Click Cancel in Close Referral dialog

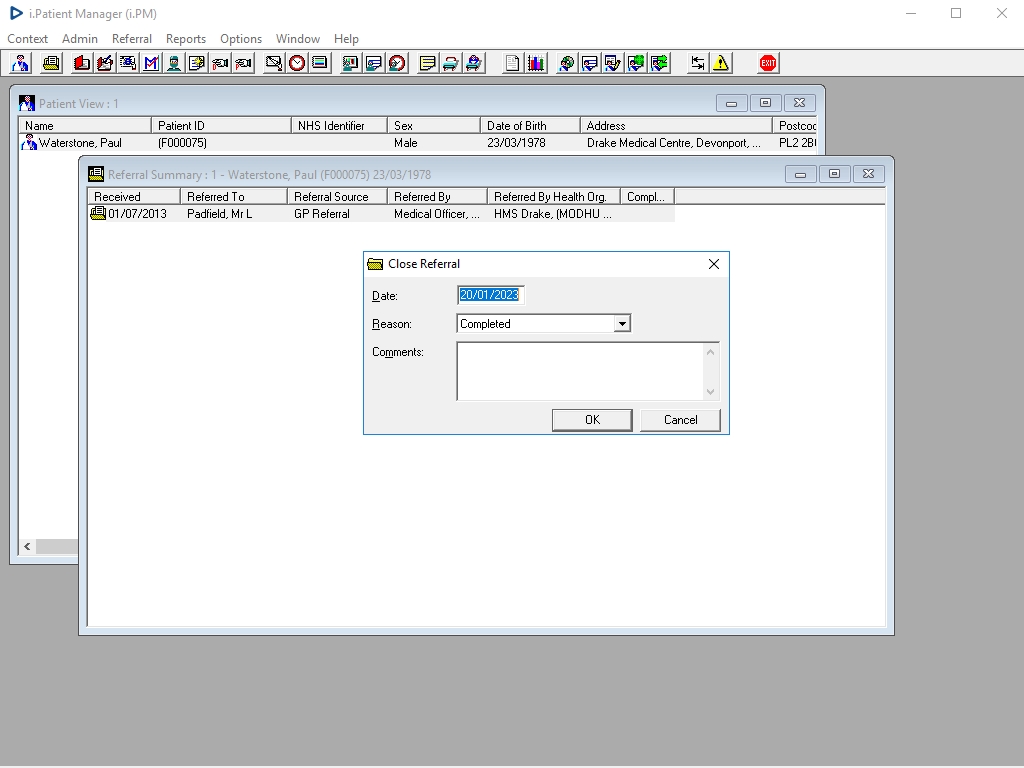tap(680, 420)
